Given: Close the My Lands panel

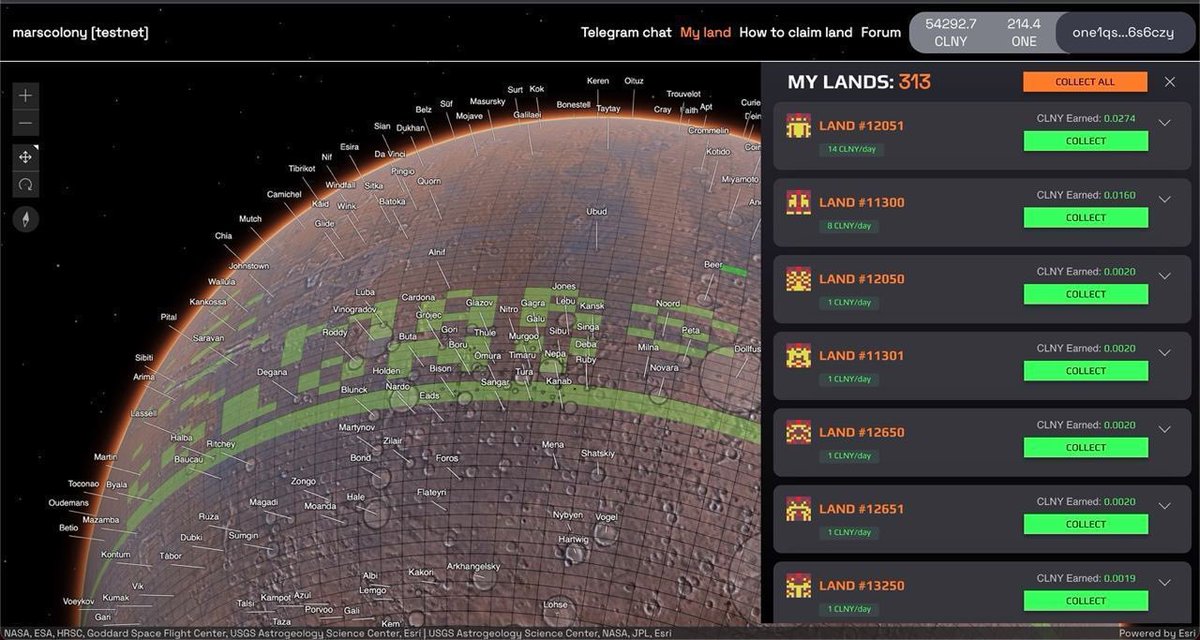Looking at the screenshot, I should 1170,82.
